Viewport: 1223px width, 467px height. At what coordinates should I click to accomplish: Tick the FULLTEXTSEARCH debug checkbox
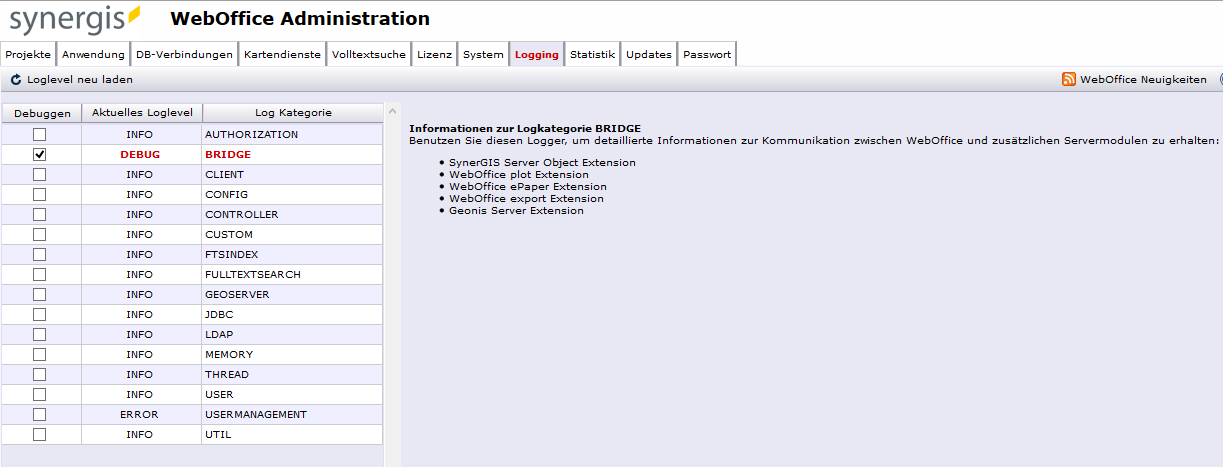[39, 274]
